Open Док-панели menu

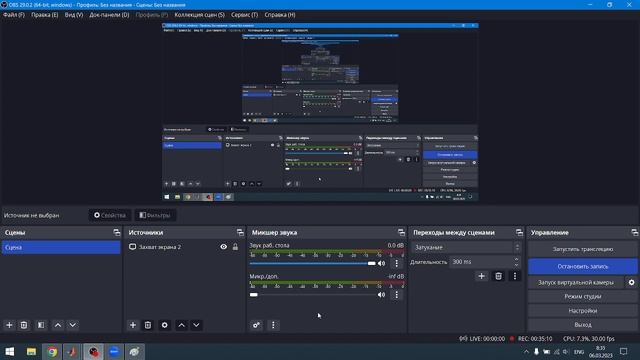pos(109,15)
